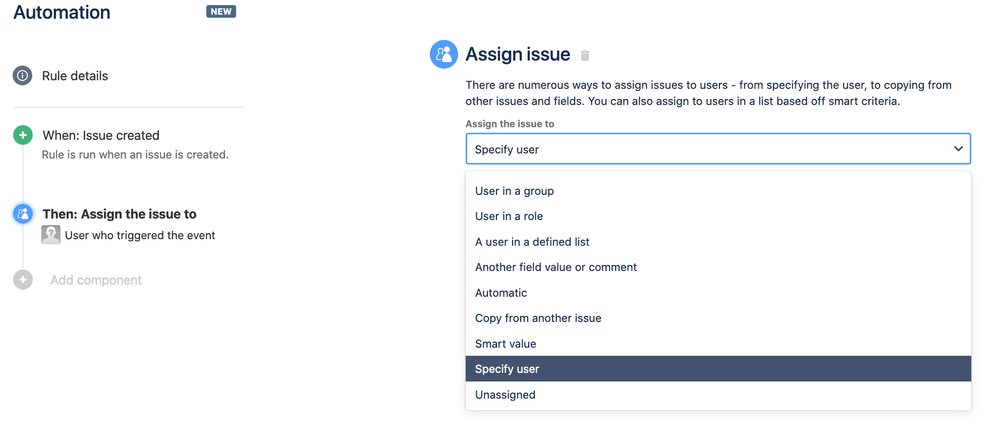
Task: Select the 'Automatic' assignment option
Action: pos(501,293)
